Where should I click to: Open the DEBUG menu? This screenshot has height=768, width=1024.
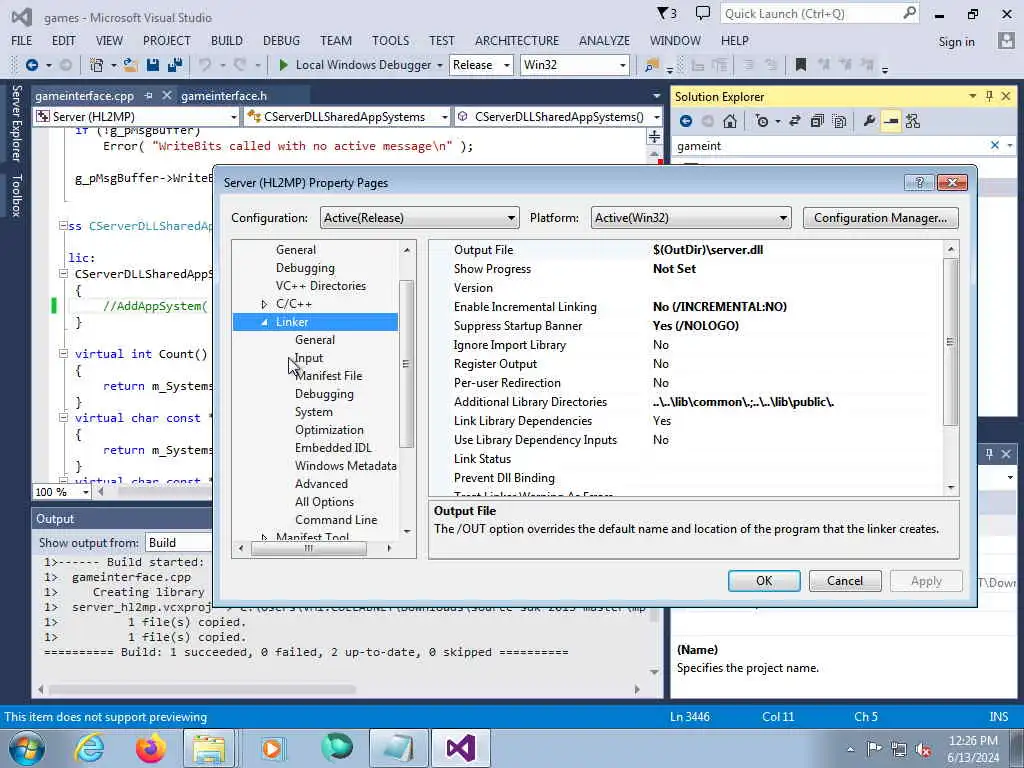[x=281, y=40]
